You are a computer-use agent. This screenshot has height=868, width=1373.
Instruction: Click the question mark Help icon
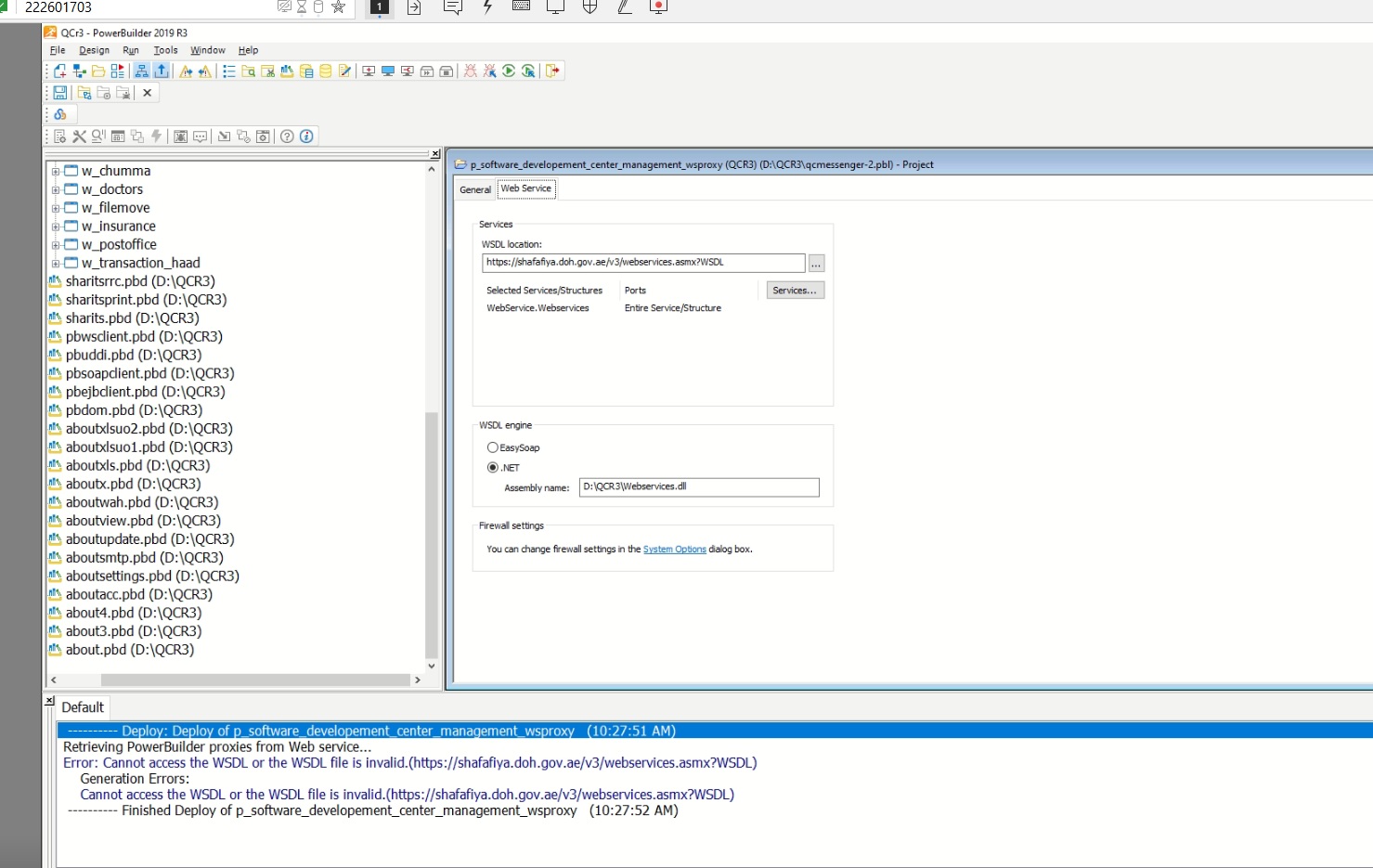tap(287, 136)
